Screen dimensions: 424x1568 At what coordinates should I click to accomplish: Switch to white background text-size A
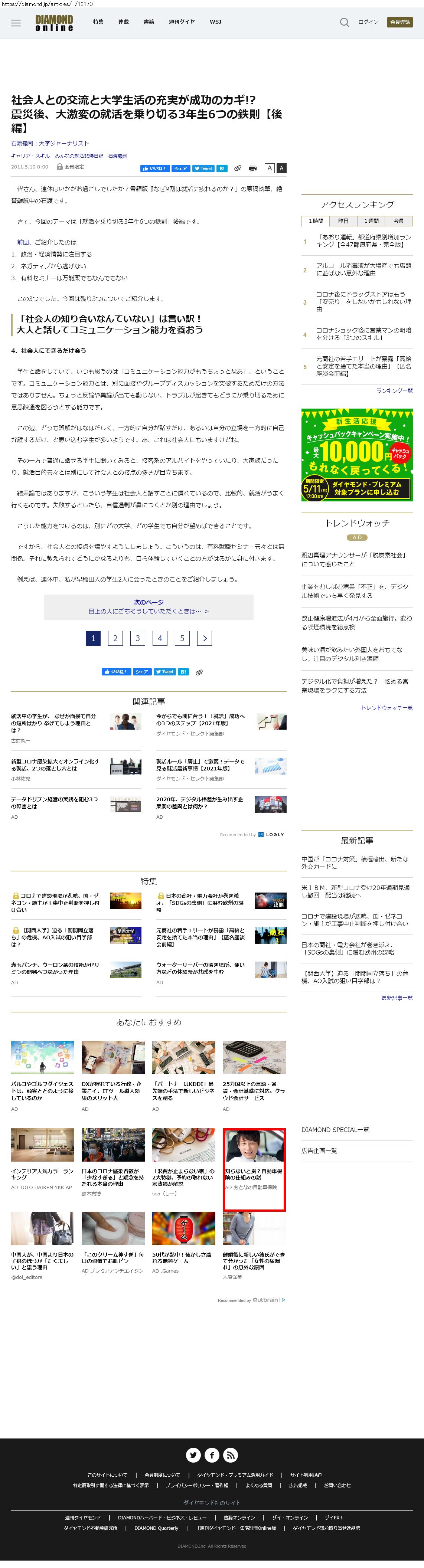[x=269, y=168]
